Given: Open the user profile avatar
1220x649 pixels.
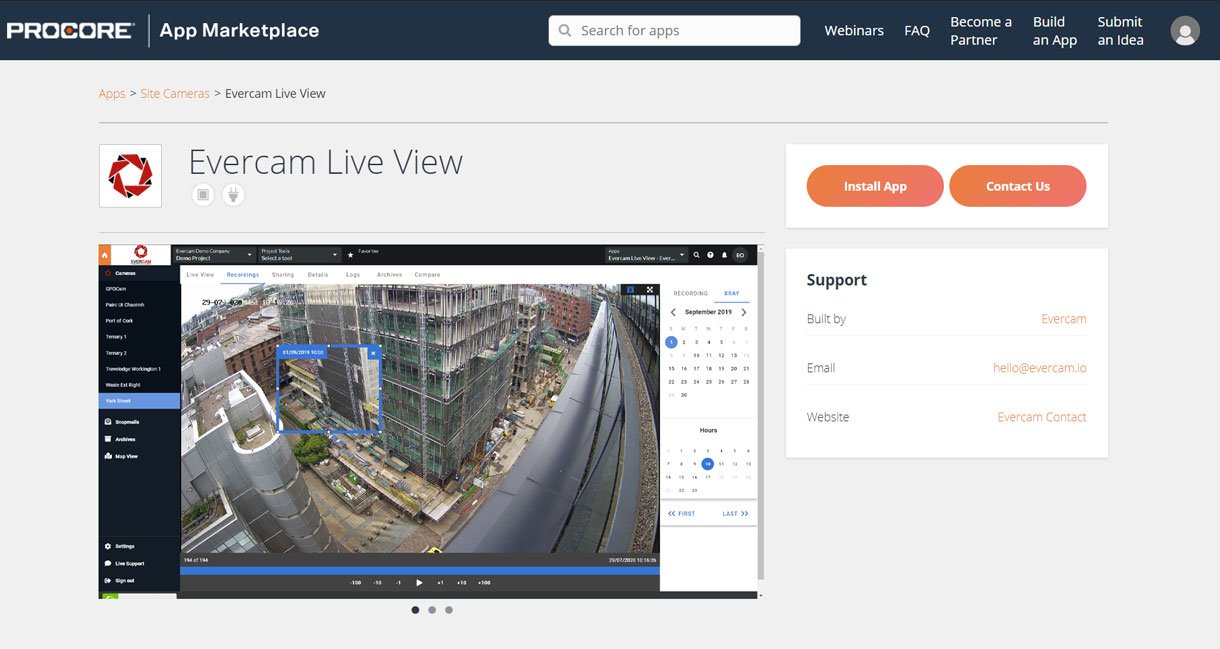Looking at the screenshot, I should pyautogui.click(x=1185, y=30).
